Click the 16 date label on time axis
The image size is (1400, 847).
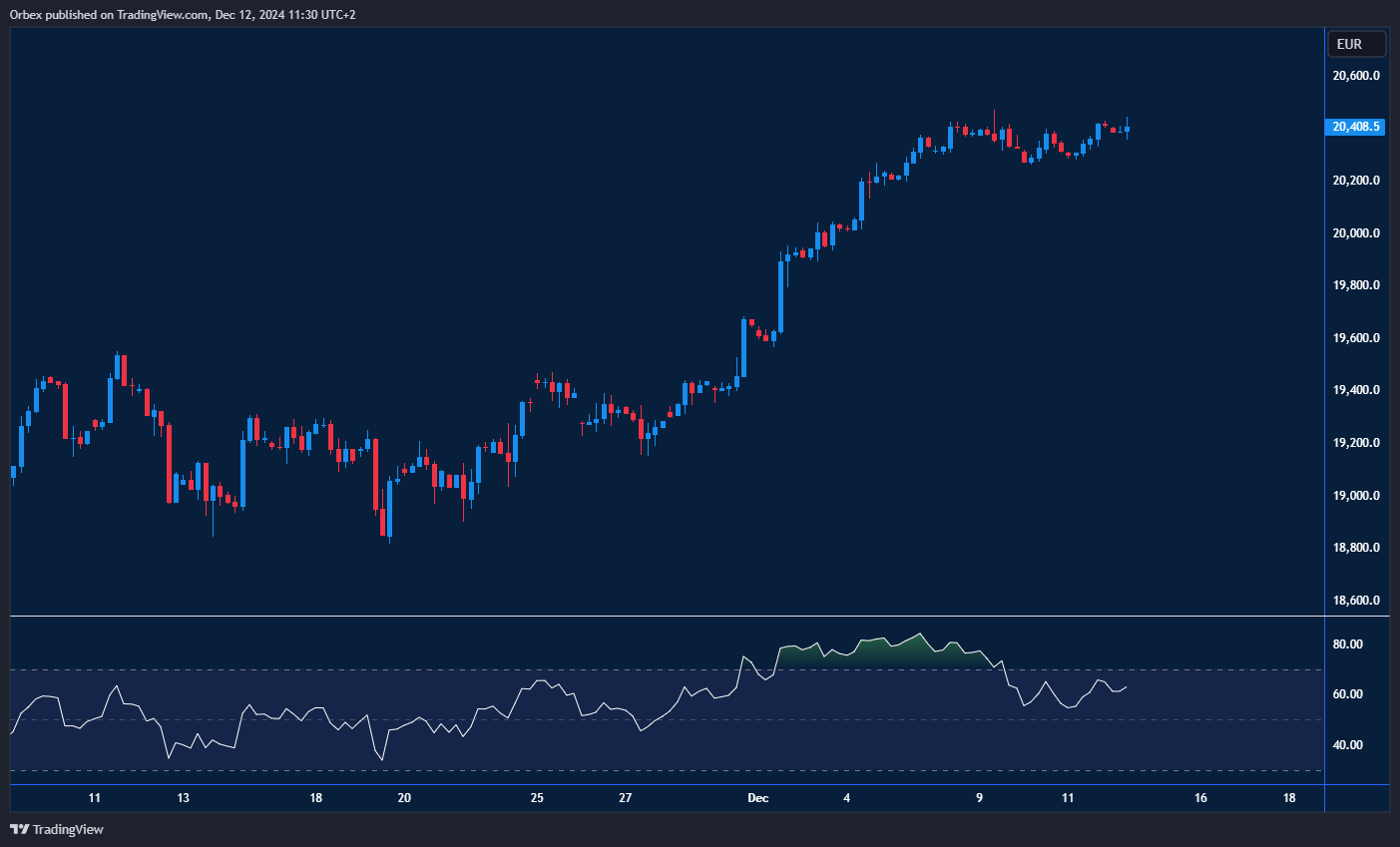tap(1200, 798)
